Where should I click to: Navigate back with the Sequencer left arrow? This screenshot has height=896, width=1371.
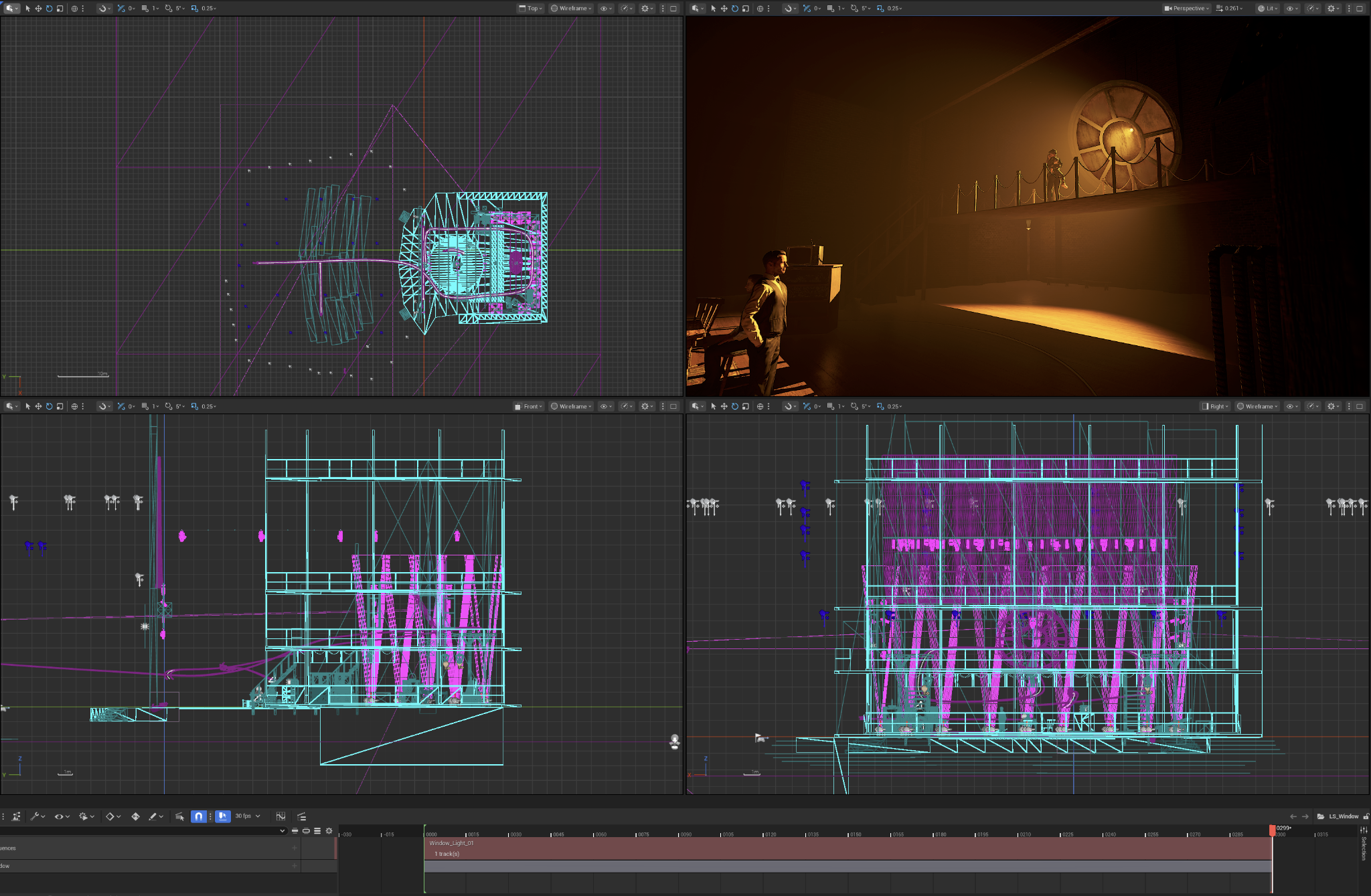pyautogui.click(x=1293, y=816)
